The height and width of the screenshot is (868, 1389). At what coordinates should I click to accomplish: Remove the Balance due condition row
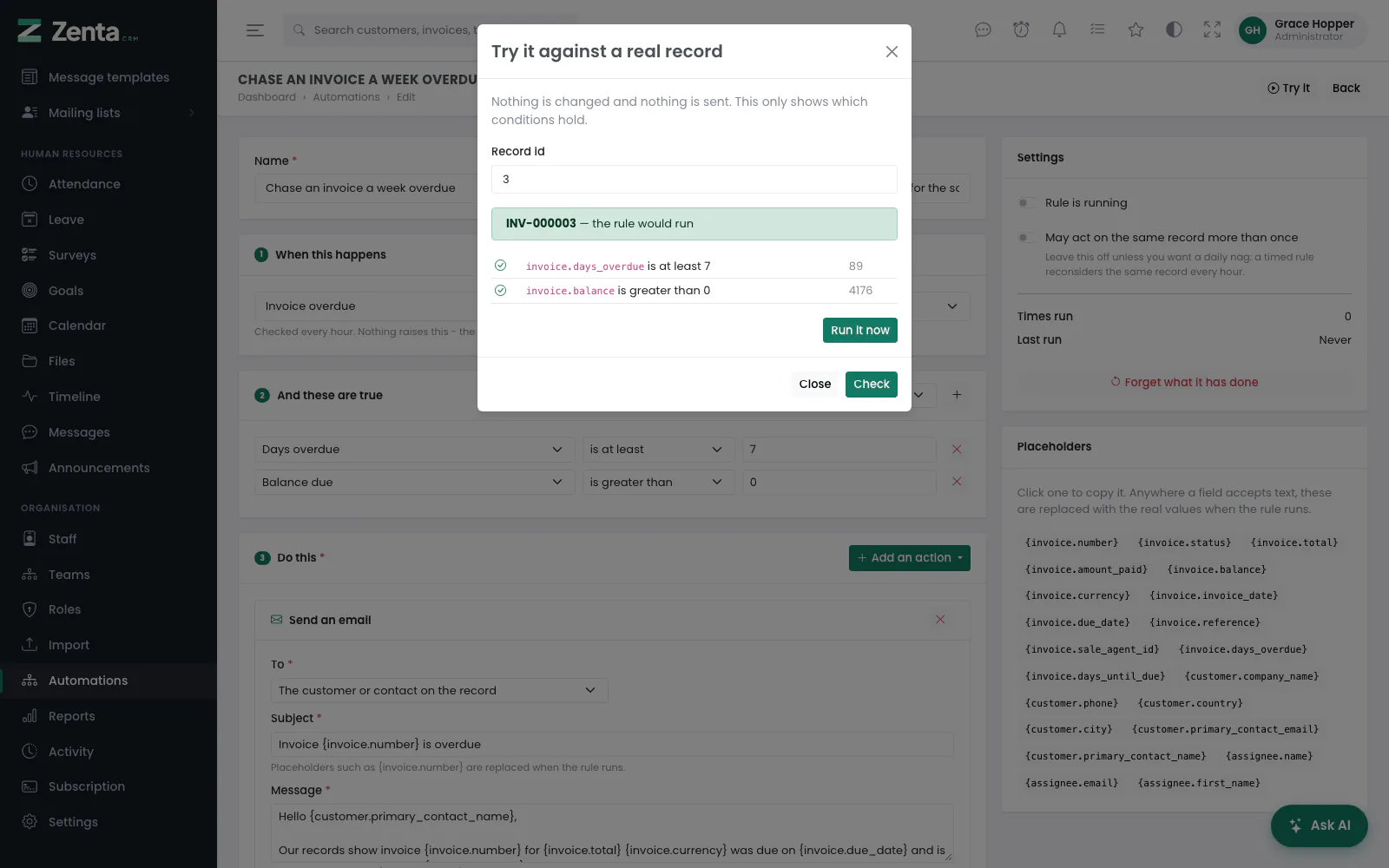[957, 482]
